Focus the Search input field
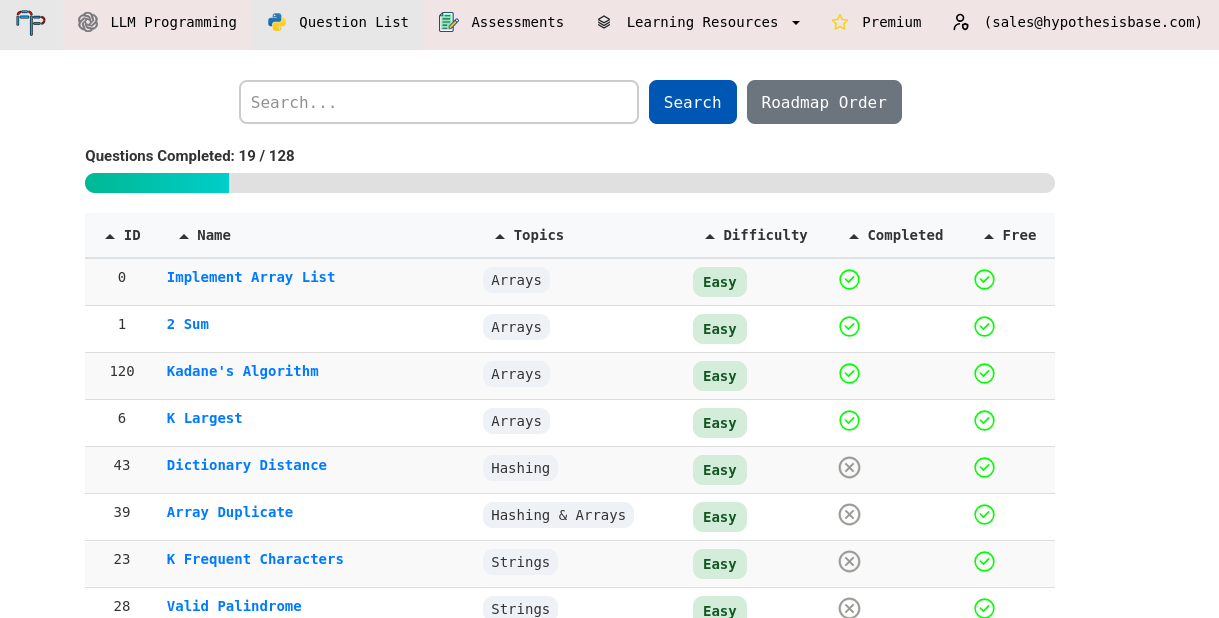 439,102
